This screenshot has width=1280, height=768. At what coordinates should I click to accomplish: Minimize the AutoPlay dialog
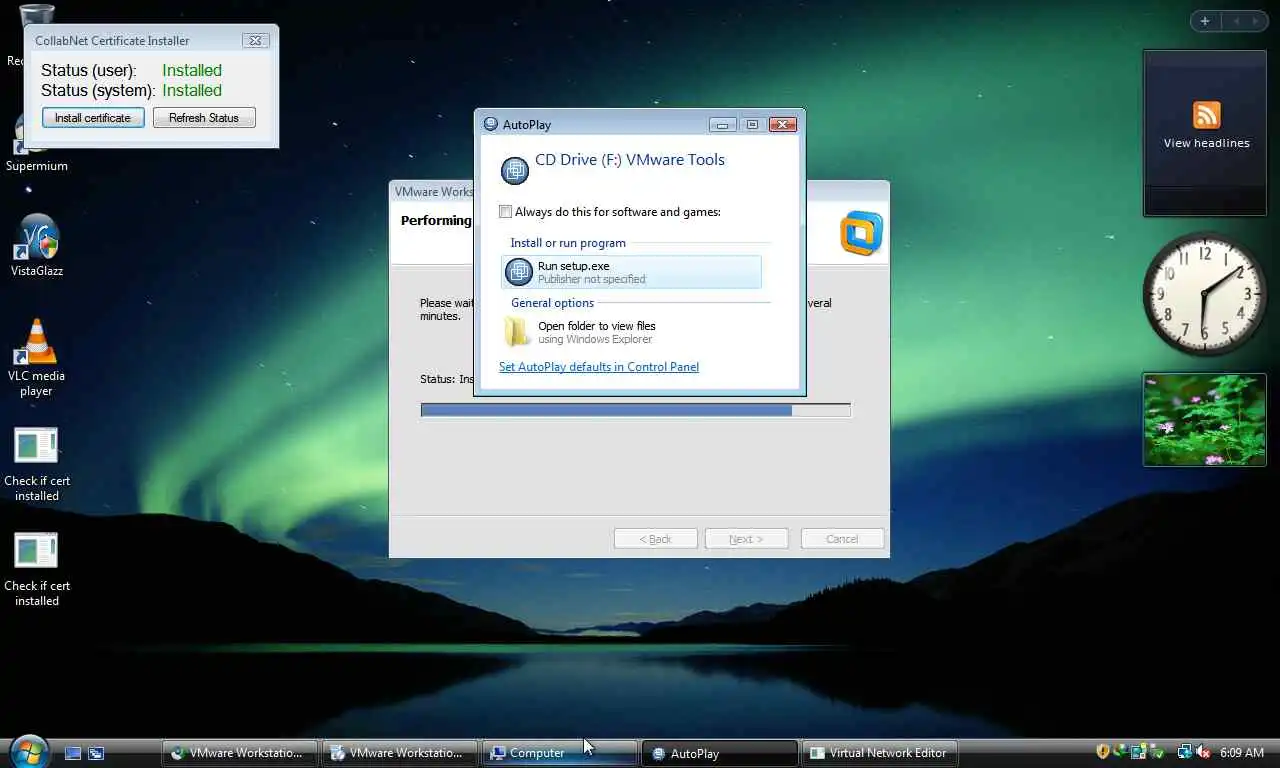[x=722, y=125]
